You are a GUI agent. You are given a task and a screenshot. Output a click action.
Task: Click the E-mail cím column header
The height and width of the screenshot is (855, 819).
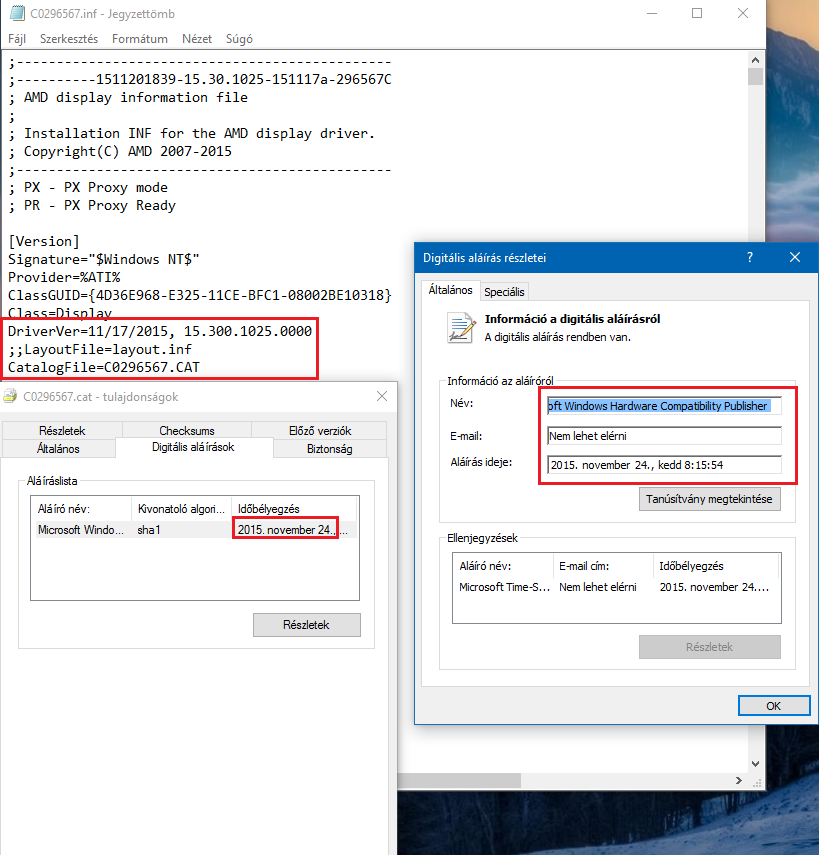(603, 566)
